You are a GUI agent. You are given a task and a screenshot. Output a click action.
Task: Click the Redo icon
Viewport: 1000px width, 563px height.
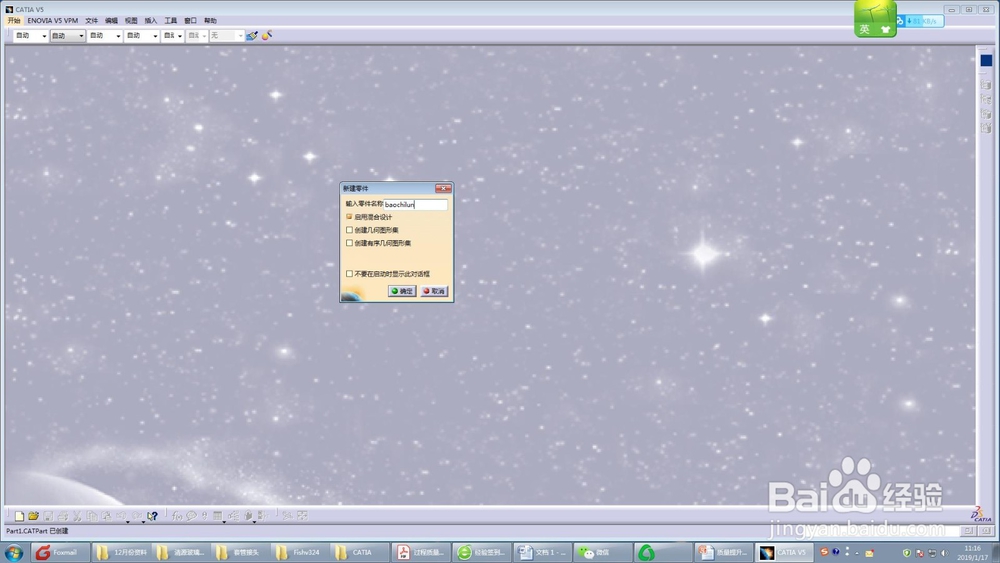[x=136, y=515]
